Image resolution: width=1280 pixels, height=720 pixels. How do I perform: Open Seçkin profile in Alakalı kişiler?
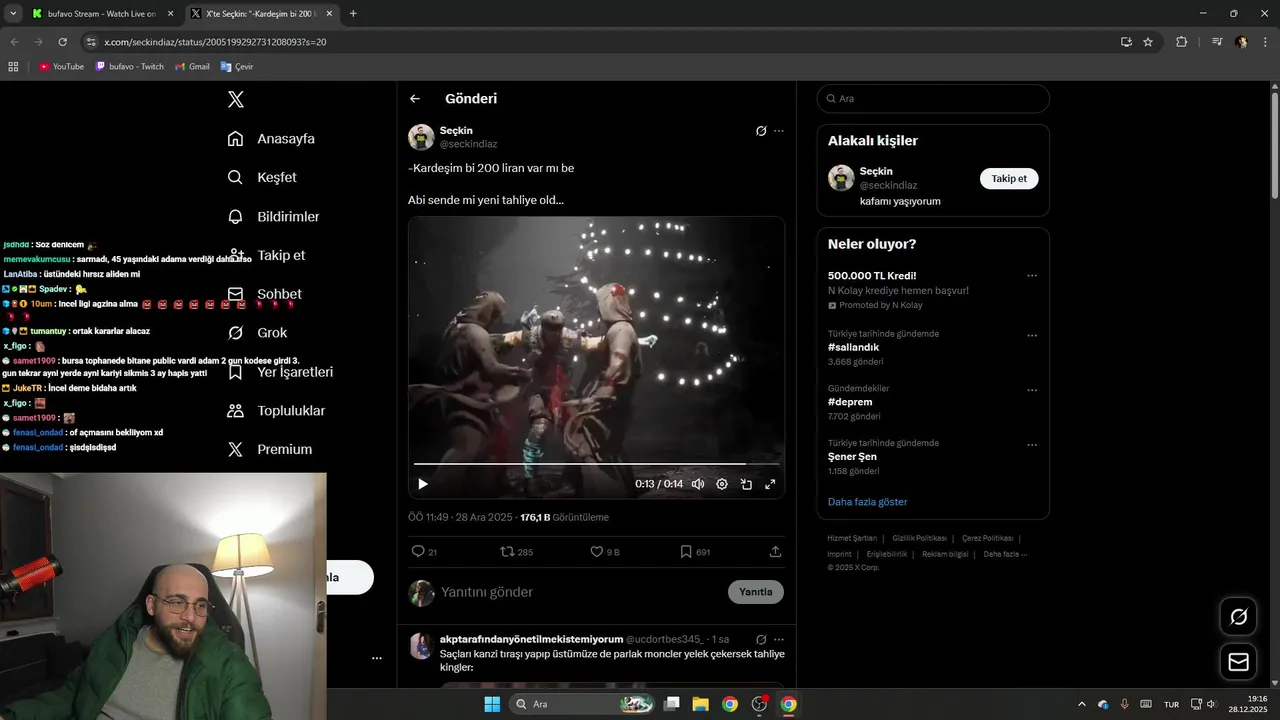(876, 171)
